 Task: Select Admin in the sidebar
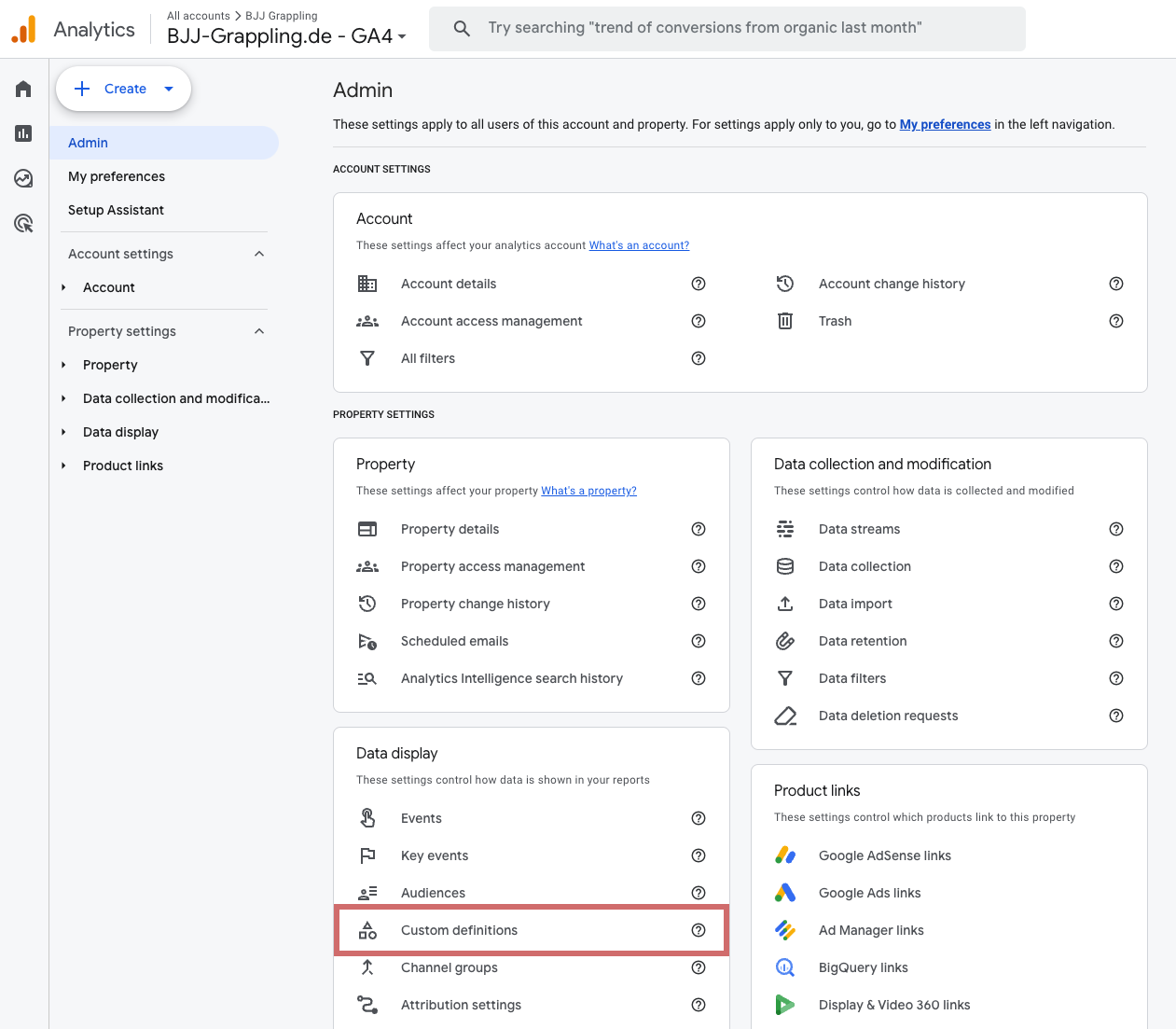(164, 143)
